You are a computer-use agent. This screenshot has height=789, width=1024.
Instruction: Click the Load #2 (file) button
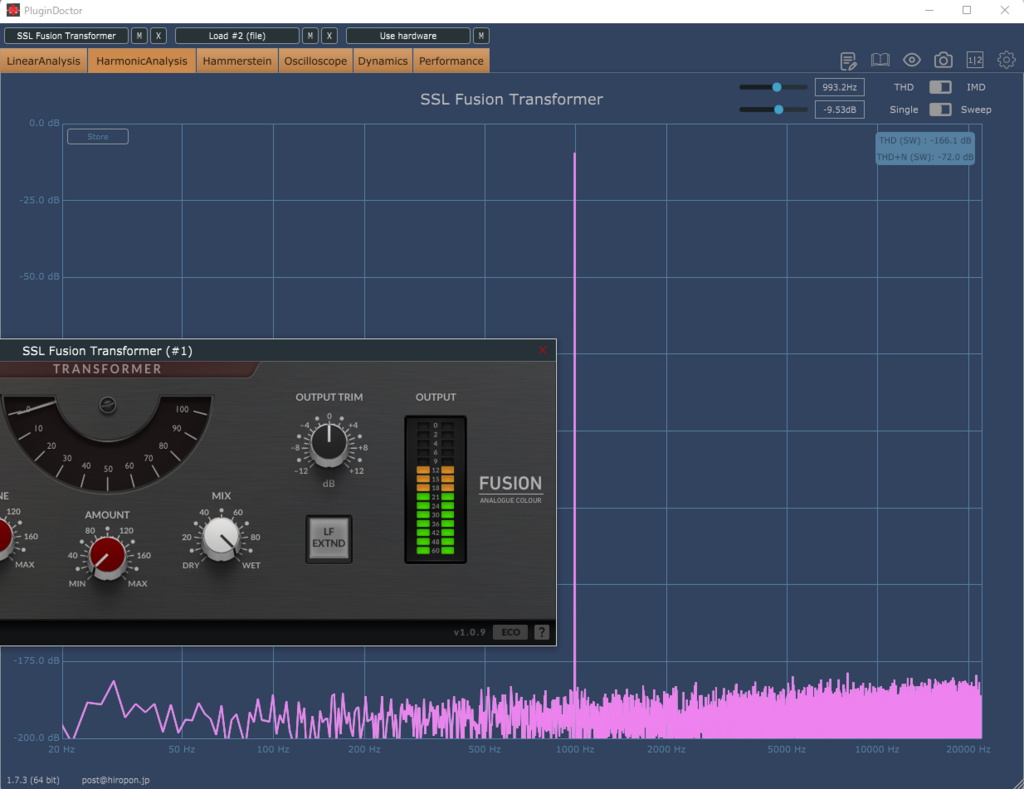point(237,36)
